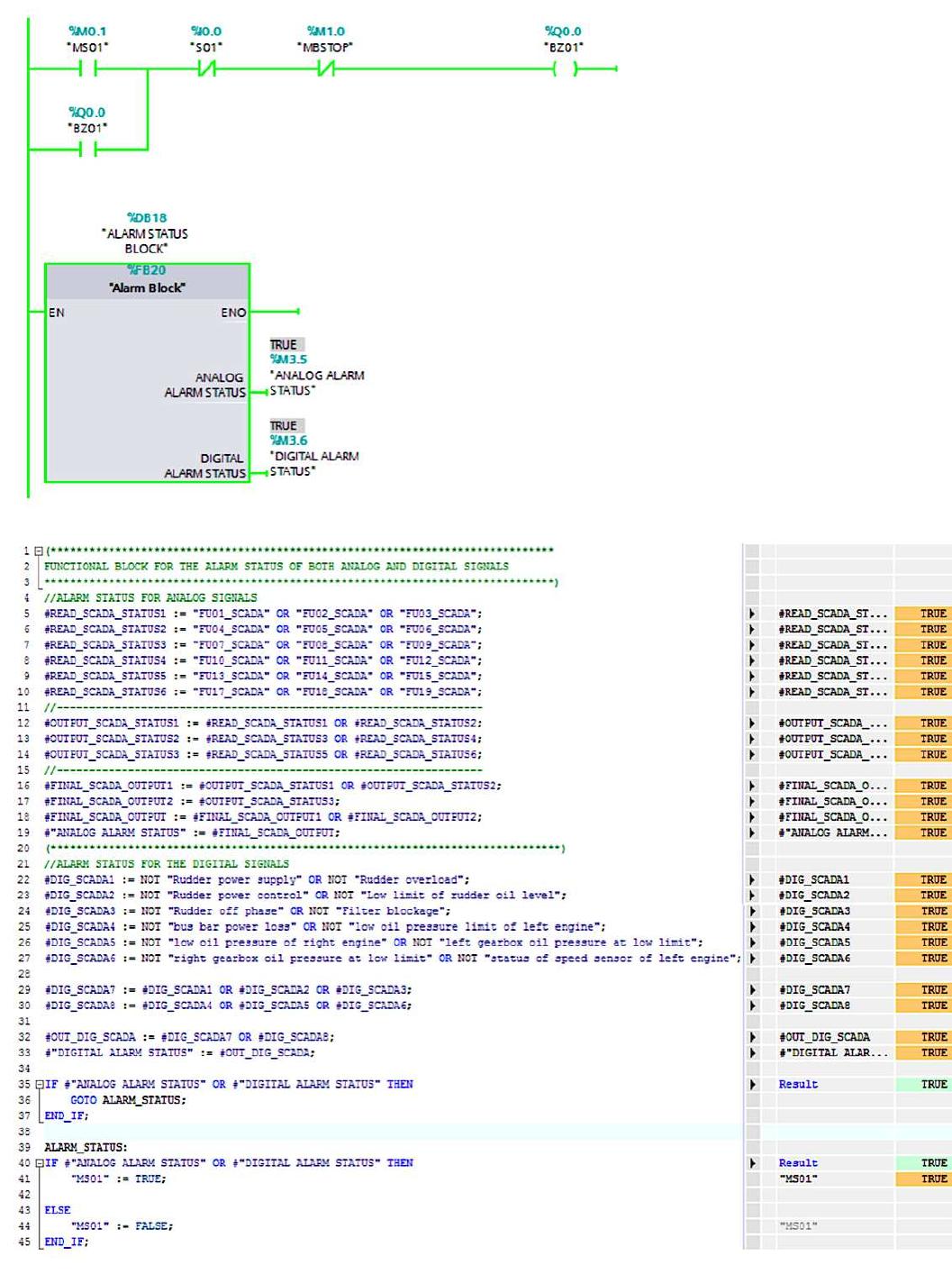Image resolution: width=952 pixels, height=1283 pixels.
Task: Click the orange TRUE highlight for #DIG_SCADA7
Action: coord(934,988)
